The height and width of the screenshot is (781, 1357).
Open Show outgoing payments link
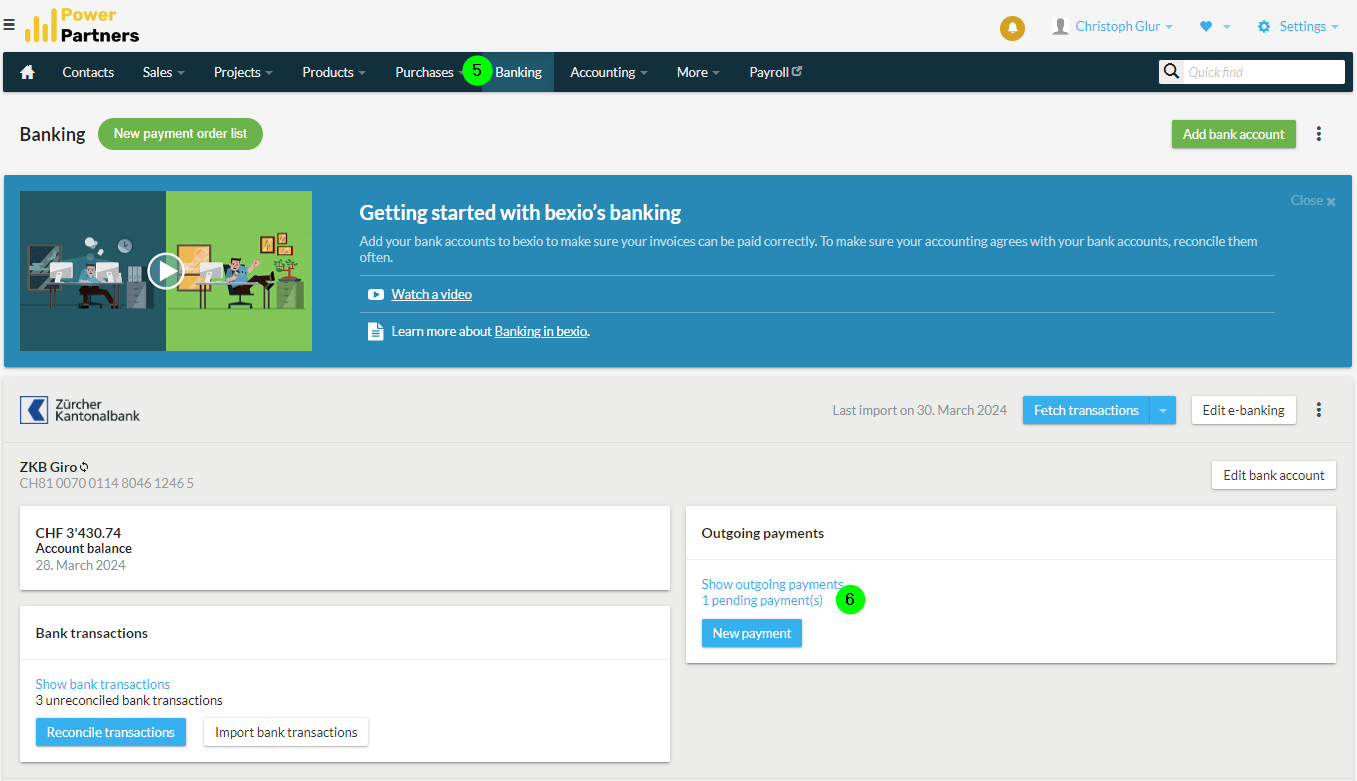point(772,584)
